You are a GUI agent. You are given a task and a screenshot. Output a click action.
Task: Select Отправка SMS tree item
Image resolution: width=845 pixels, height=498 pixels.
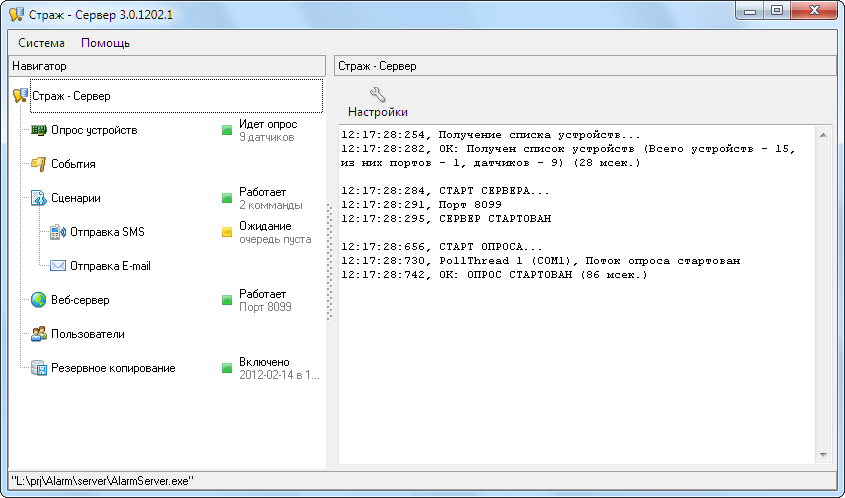tap(107, 232)
